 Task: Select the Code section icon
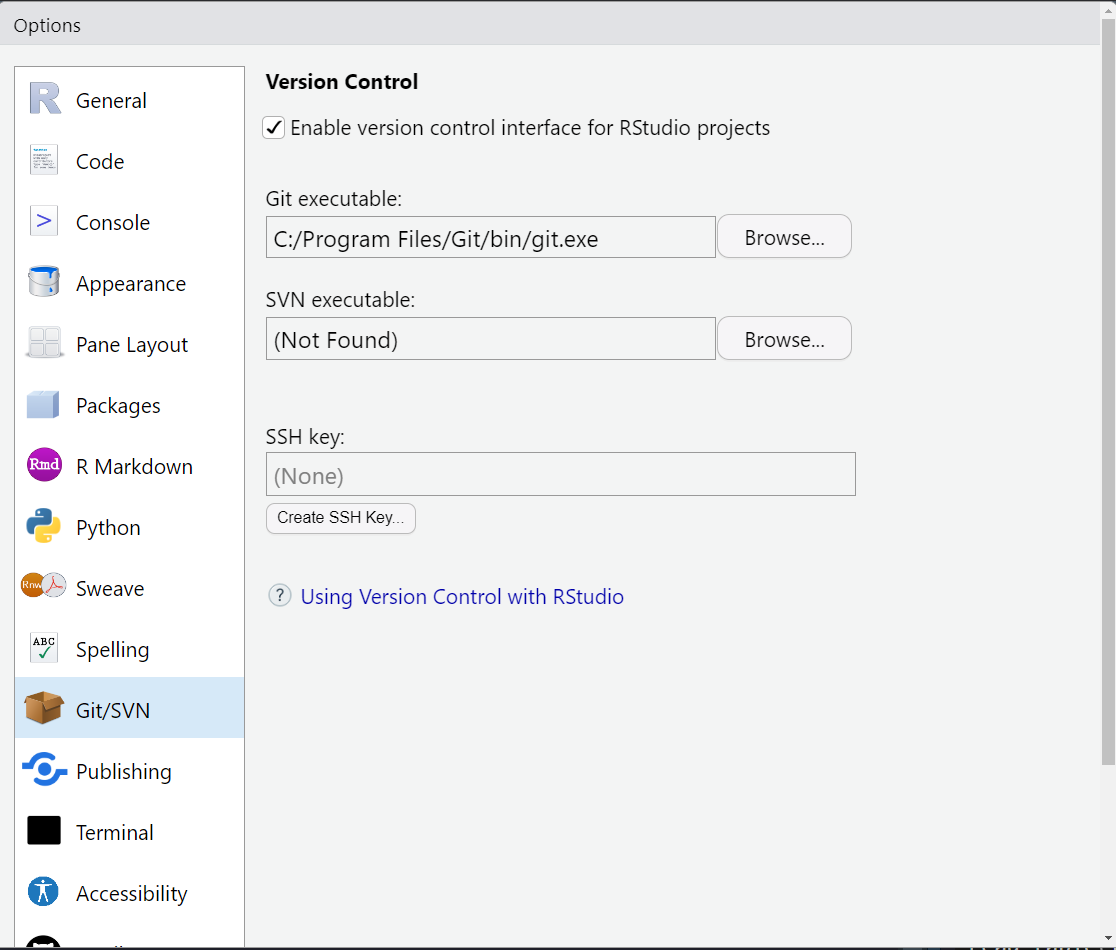(45, 161)
